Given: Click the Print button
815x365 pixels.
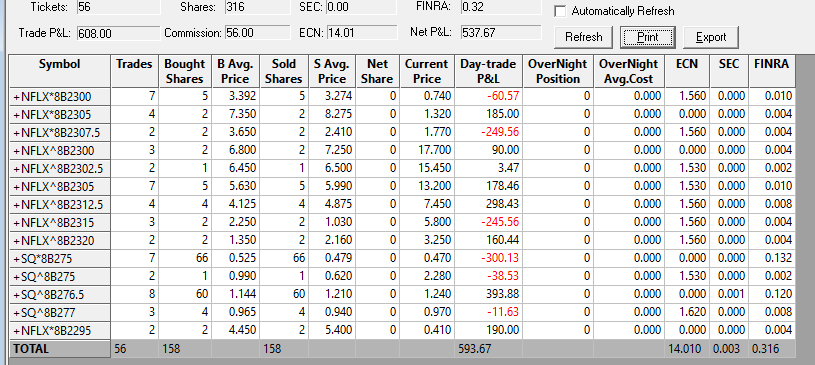Looking at the screenshot, I should [648, 37].
